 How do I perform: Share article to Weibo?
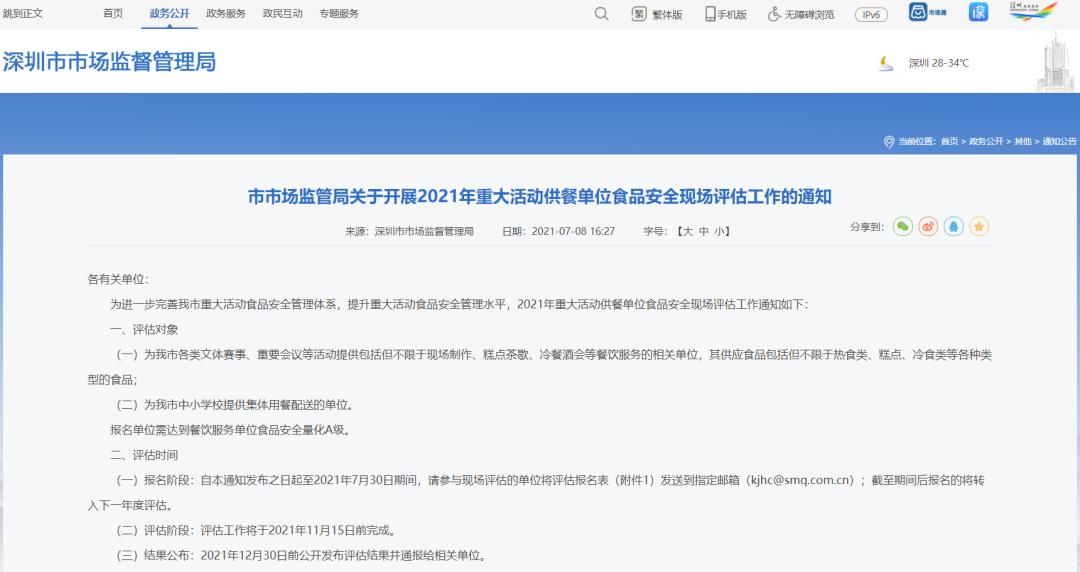pos(928,227)
